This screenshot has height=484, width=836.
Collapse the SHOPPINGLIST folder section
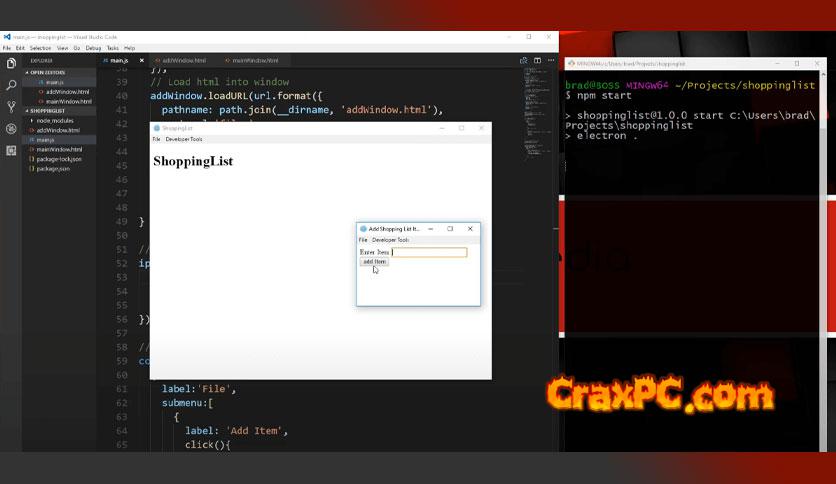pos(47,111)
